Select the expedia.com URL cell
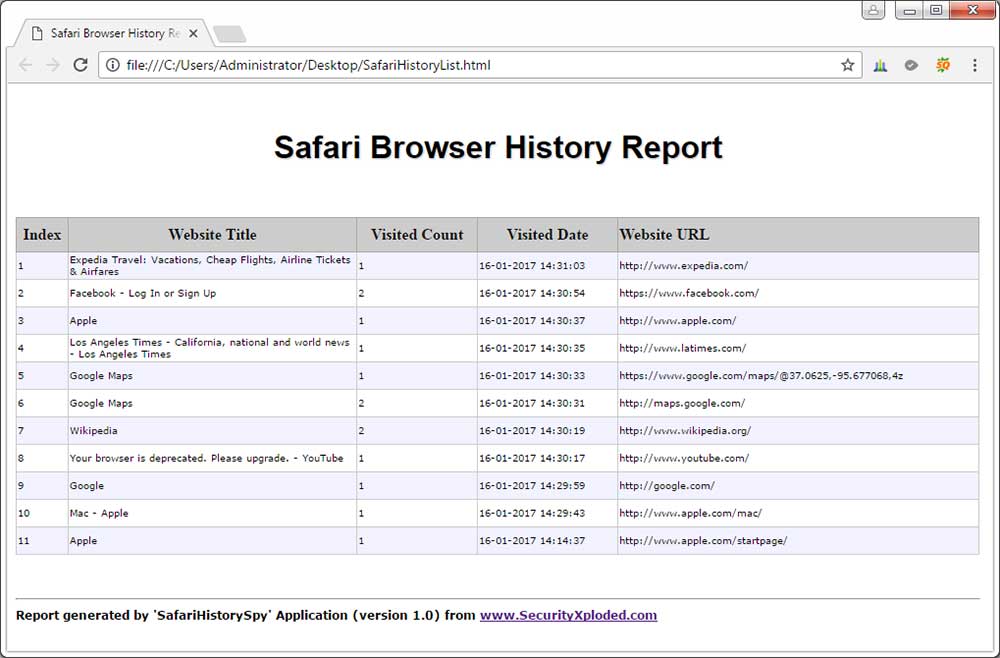 pos(683,266)
